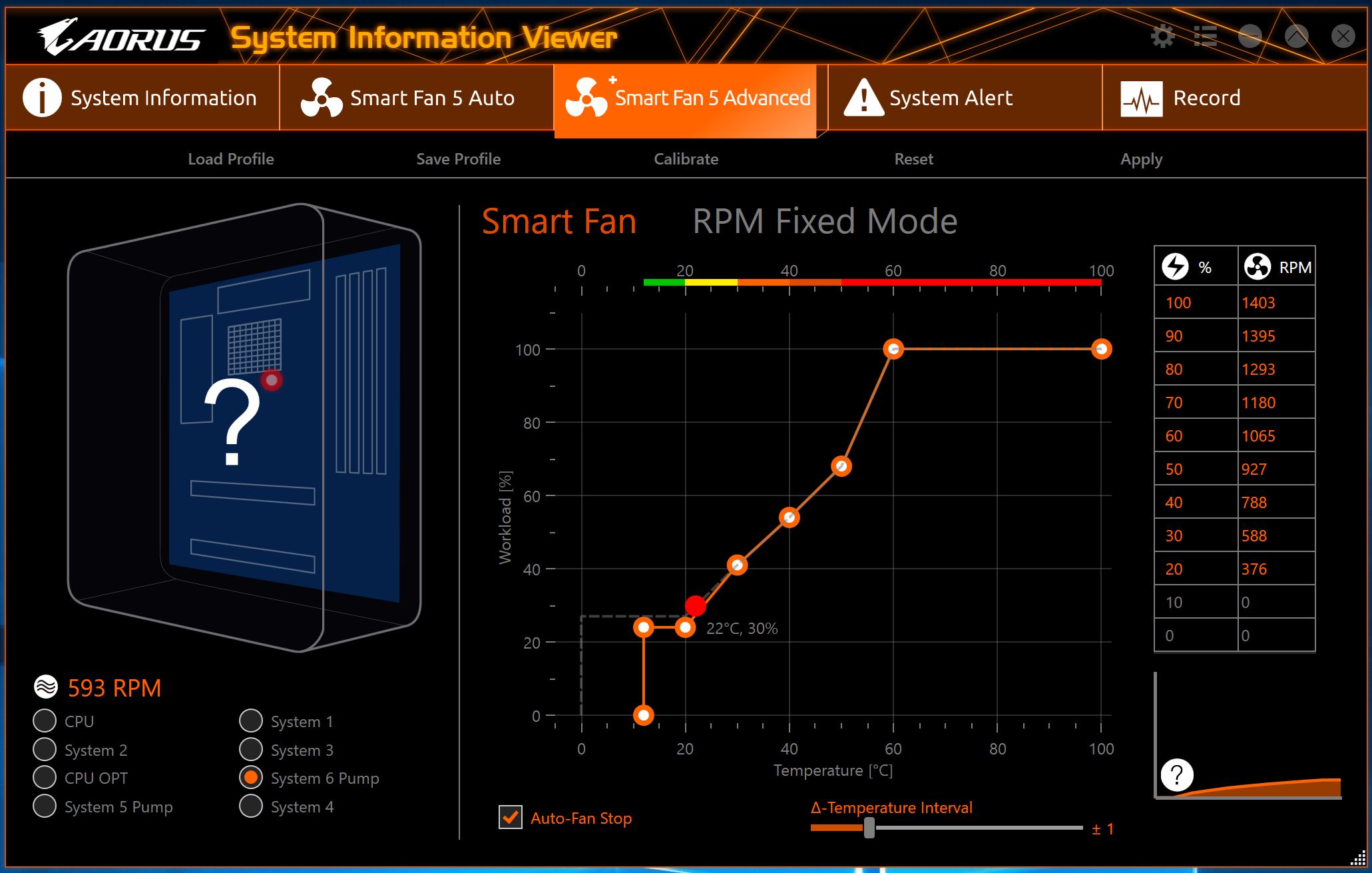Click the Record waveform icon
Screen dimensions: 1372x873
tap(1141, 99)
